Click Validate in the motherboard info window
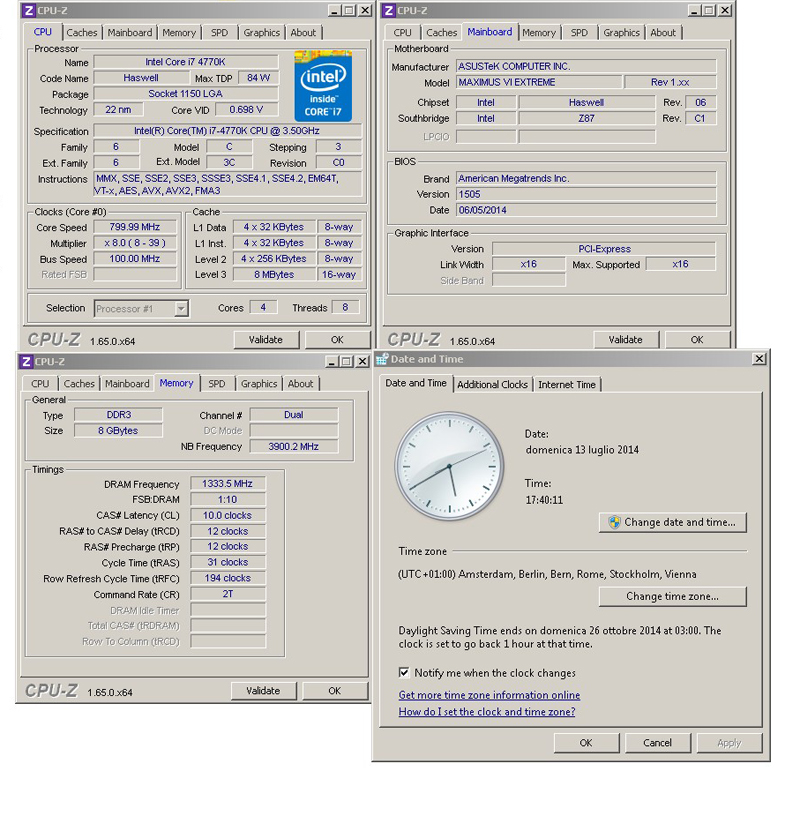This screenshot has width=800, height=816. click(x=626, y=340)
